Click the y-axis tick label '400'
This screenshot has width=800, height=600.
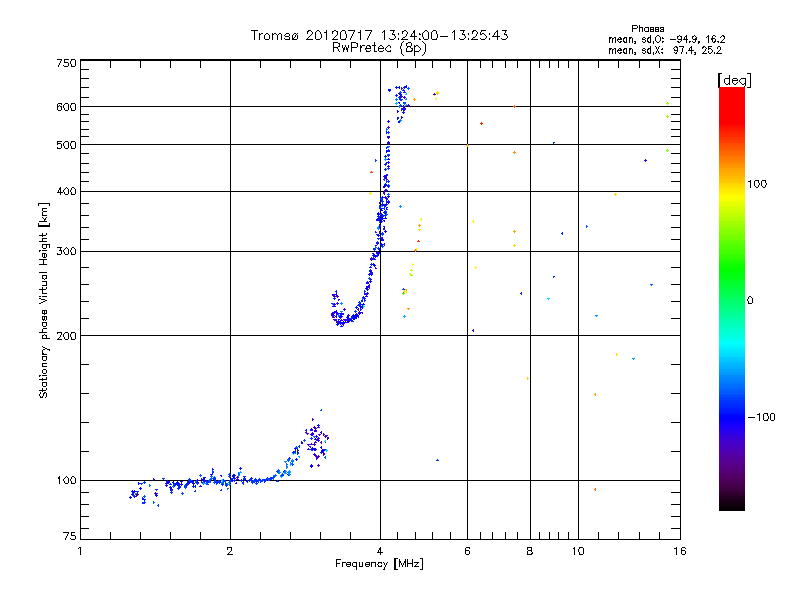(66, 192)
